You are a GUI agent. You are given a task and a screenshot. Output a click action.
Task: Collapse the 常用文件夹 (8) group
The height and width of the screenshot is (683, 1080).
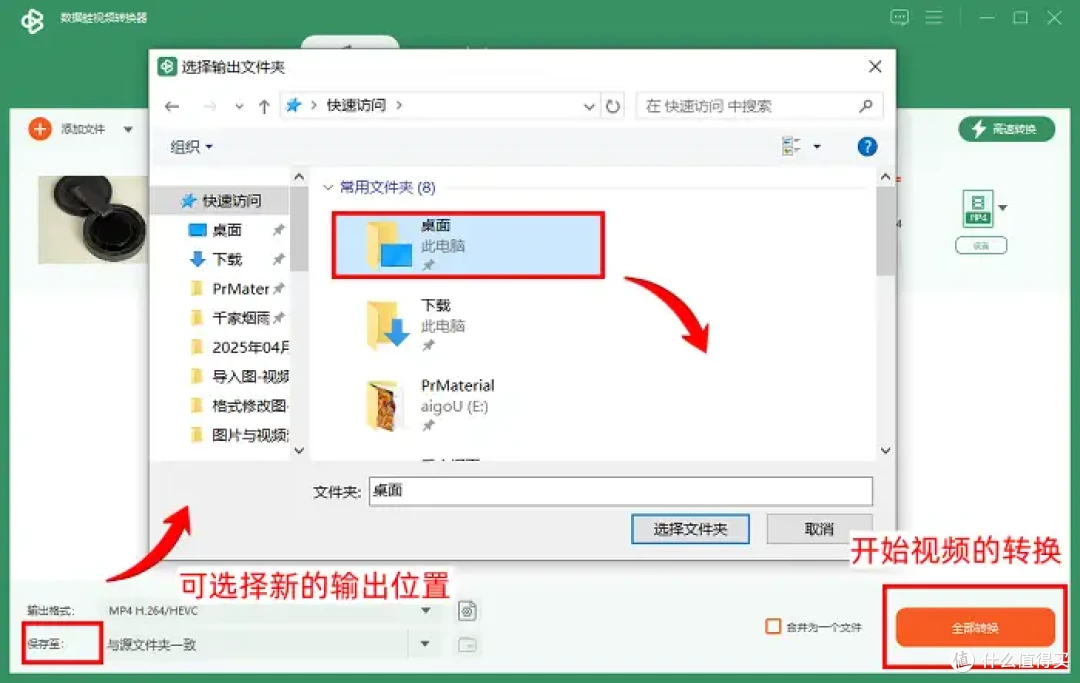(x=329, y=187)
